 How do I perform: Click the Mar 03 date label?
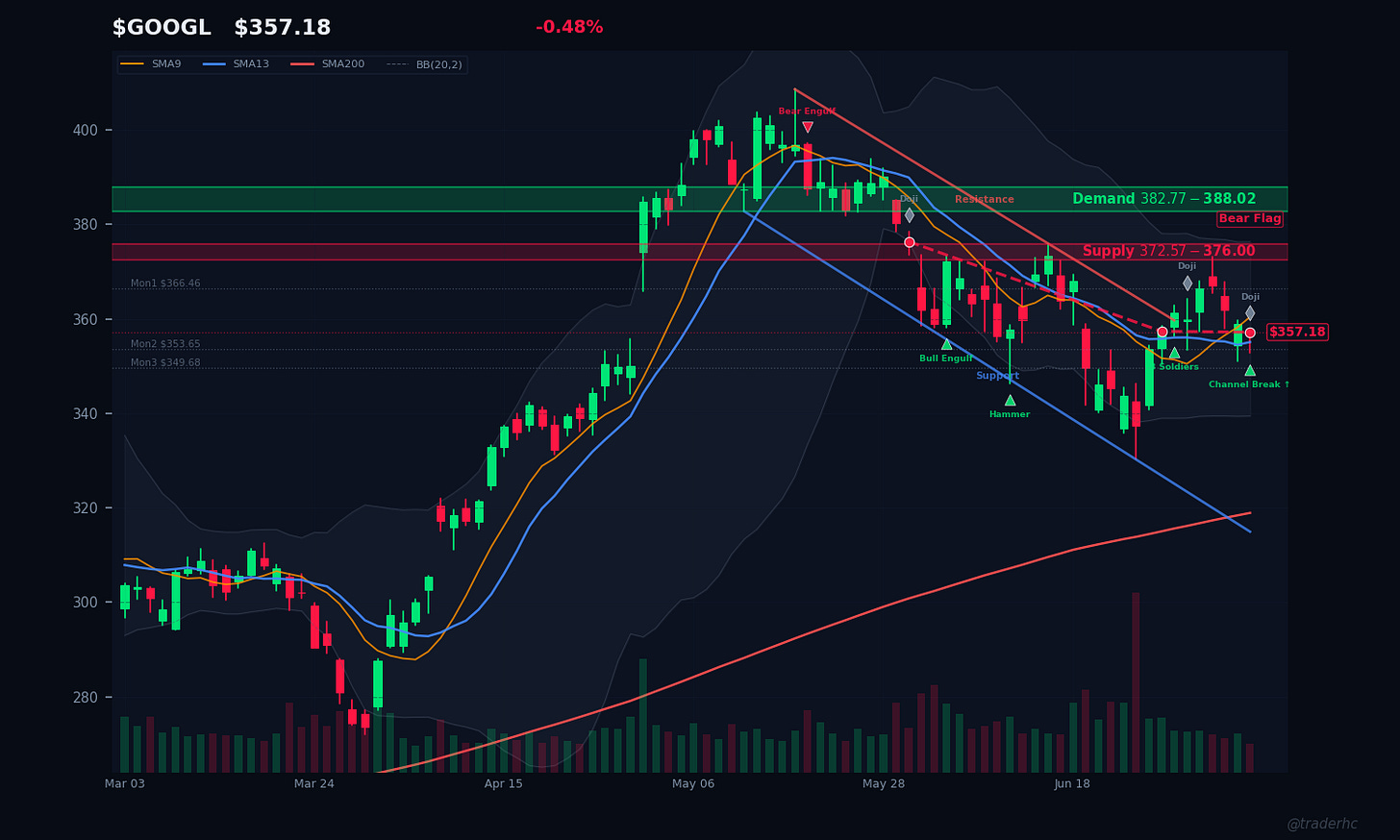click(125, 784)
